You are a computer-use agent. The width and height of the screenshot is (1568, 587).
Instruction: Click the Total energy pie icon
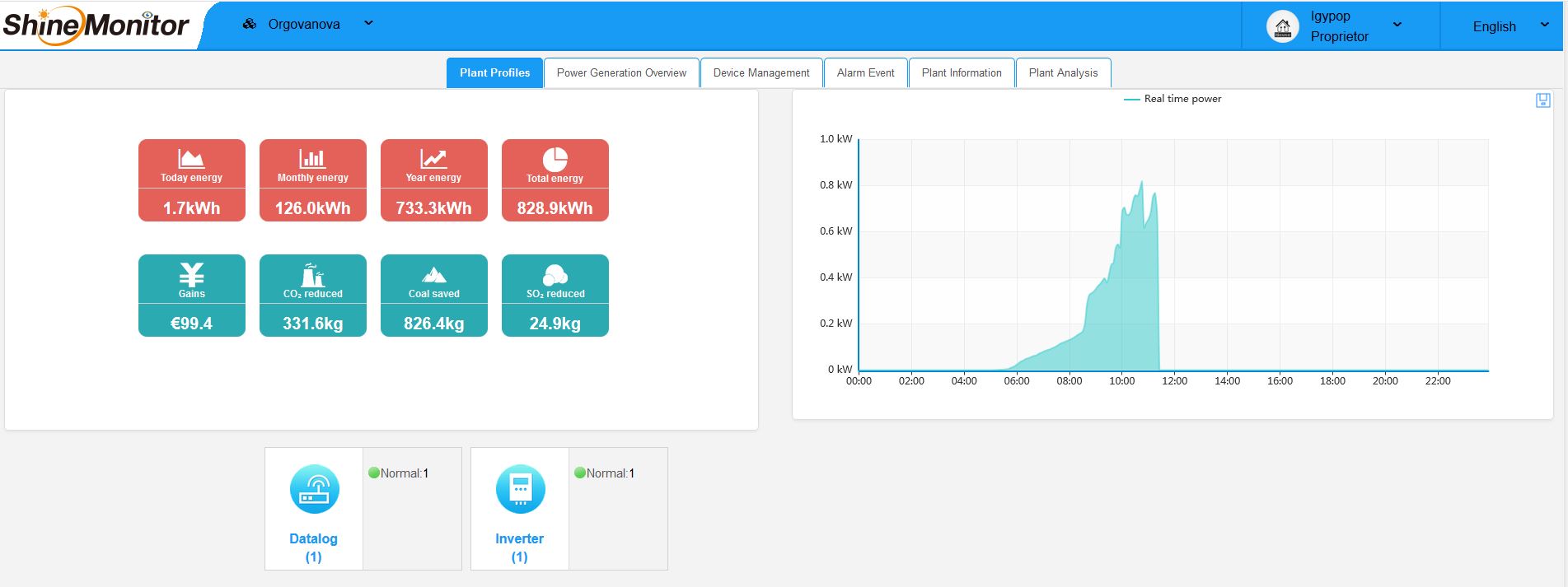pos(555,159)
